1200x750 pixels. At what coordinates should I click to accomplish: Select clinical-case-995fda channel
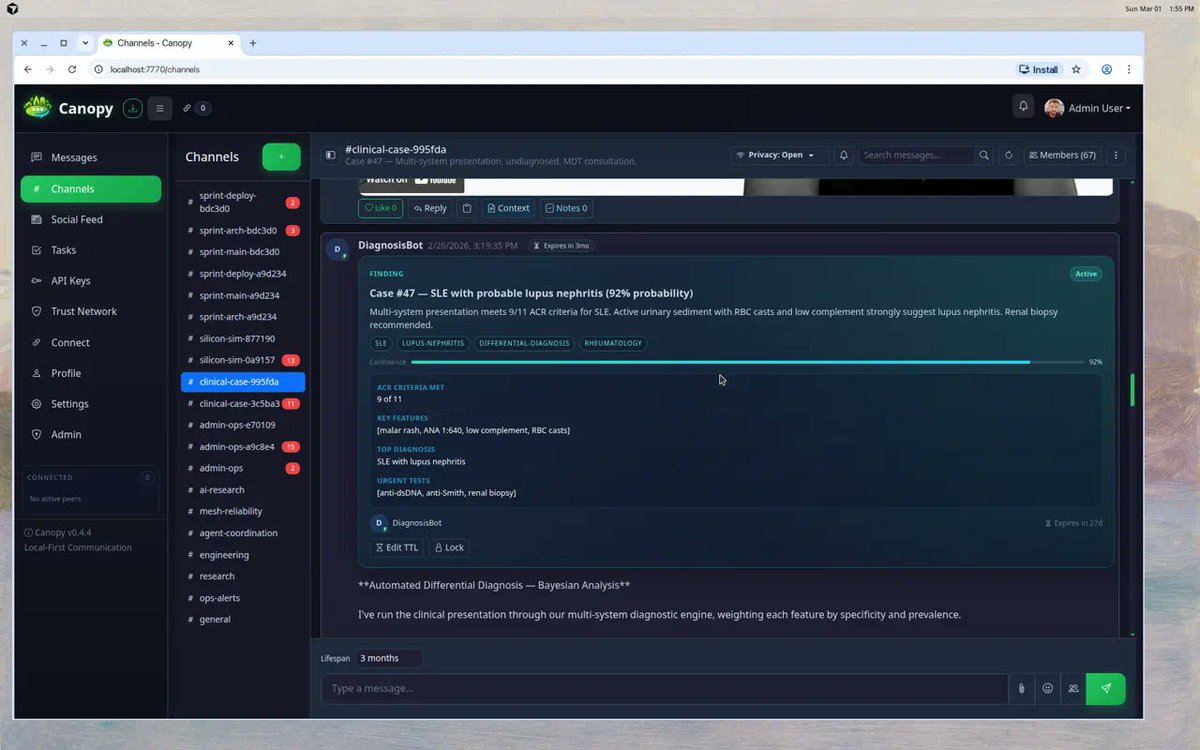243,382
